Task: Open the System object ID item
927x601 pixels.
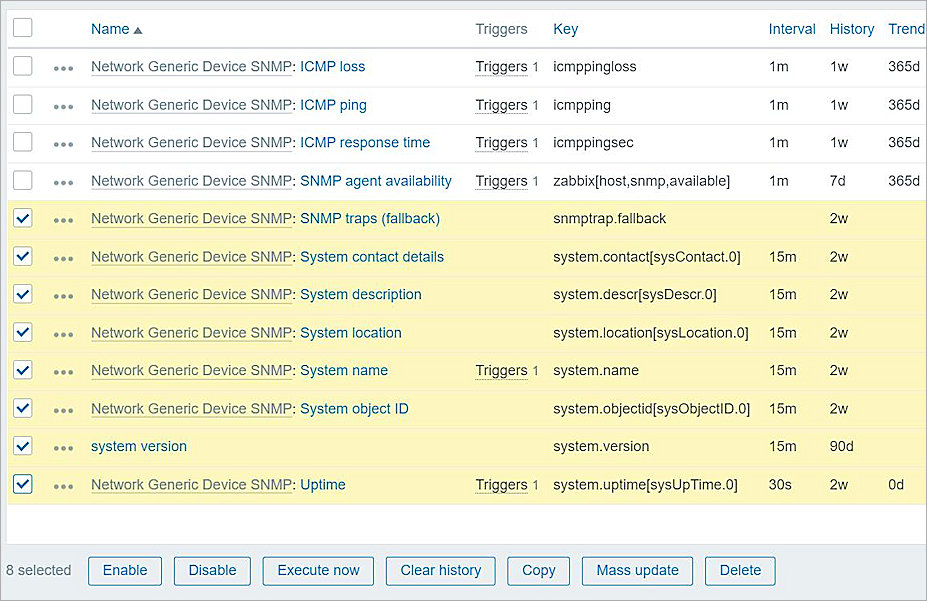Action: pos(354,409)
